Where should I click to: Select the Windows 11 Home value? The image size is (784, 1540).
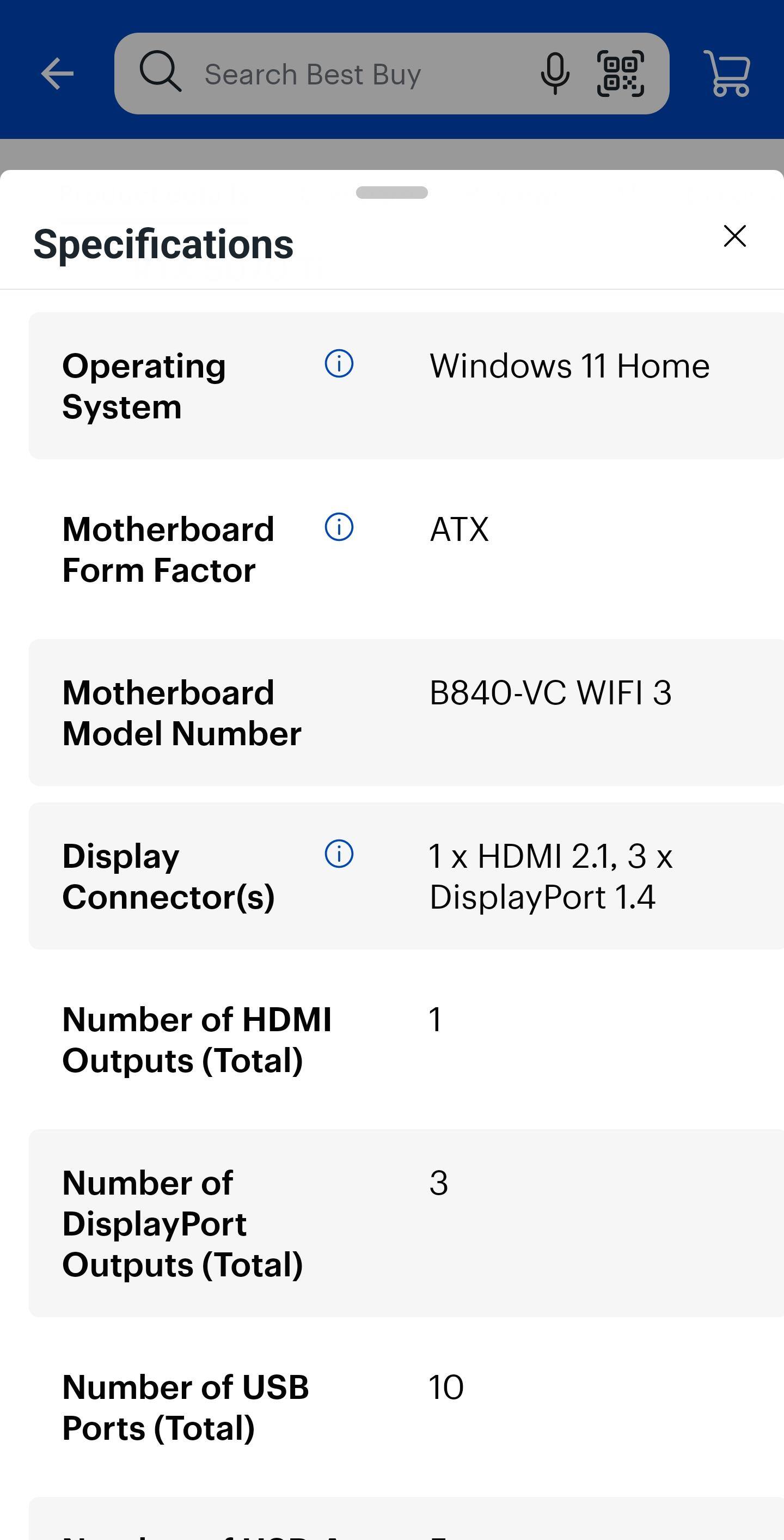tap(569, 366)
